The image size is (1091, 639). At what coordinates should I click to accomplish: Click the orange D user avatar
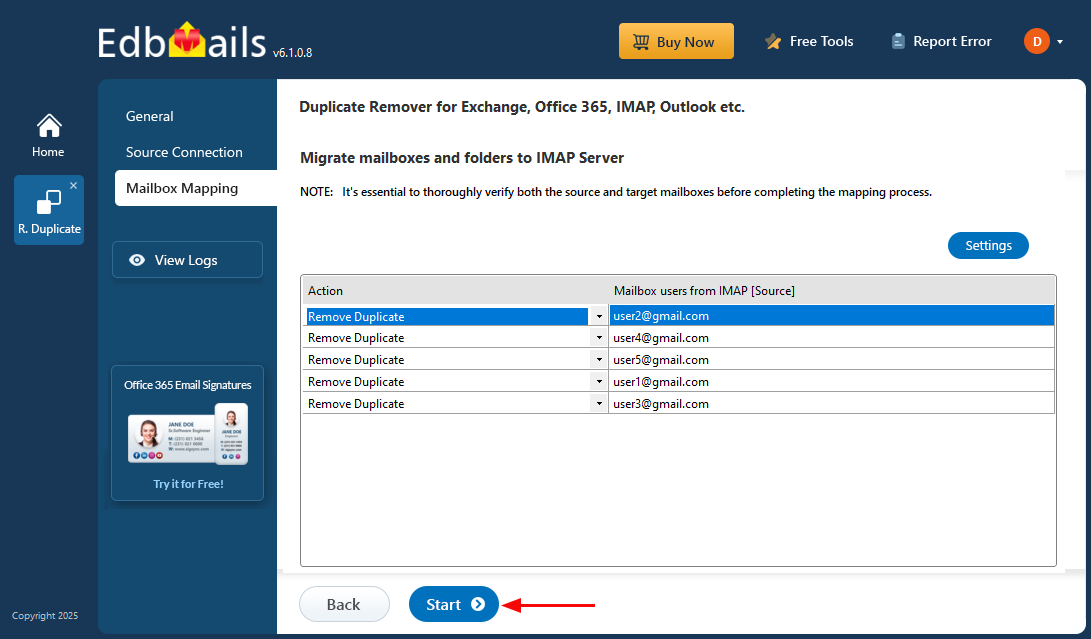tap(1036, 42)
